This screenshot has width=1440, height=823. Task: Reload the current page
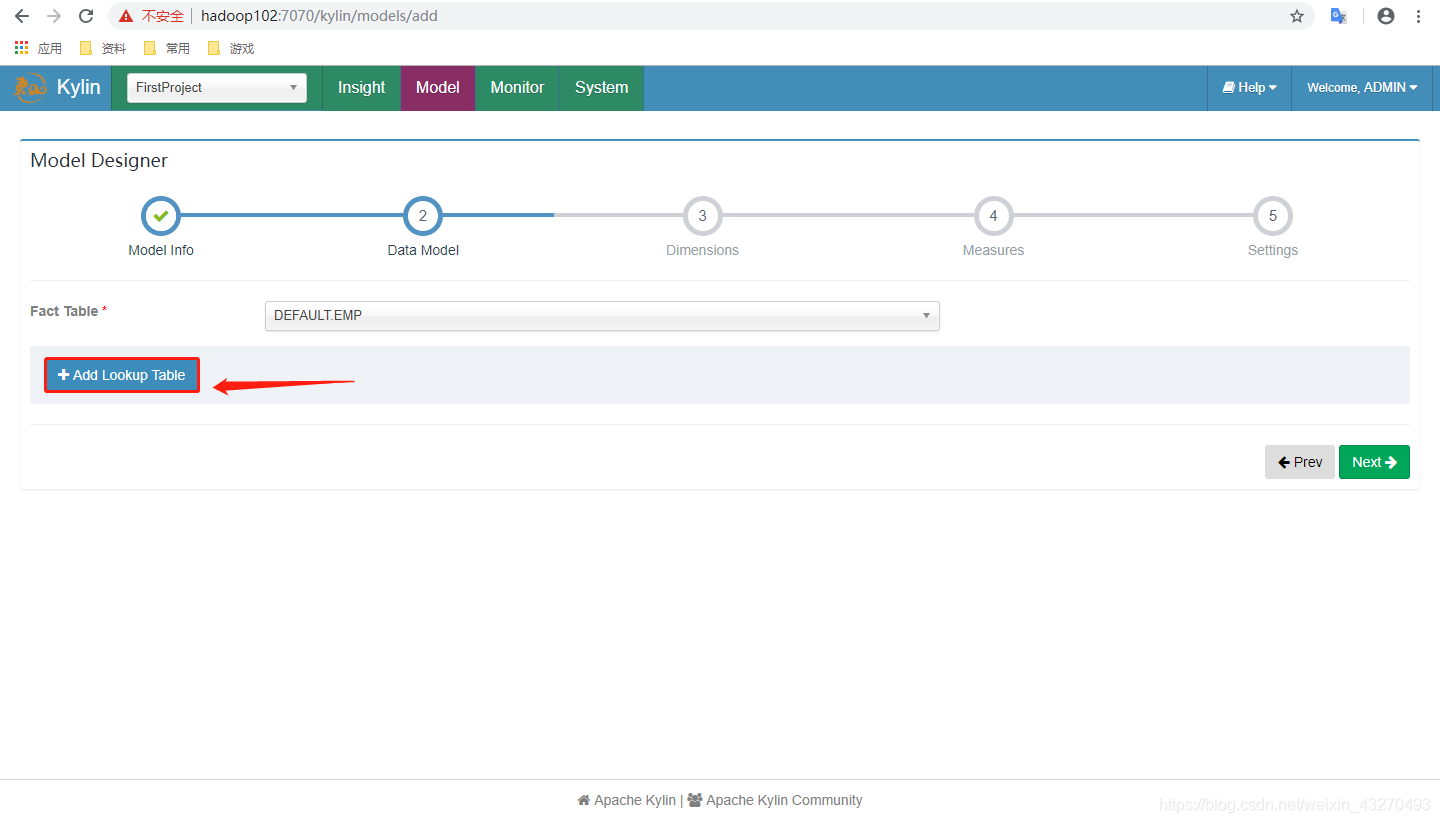tap(86, 16)
